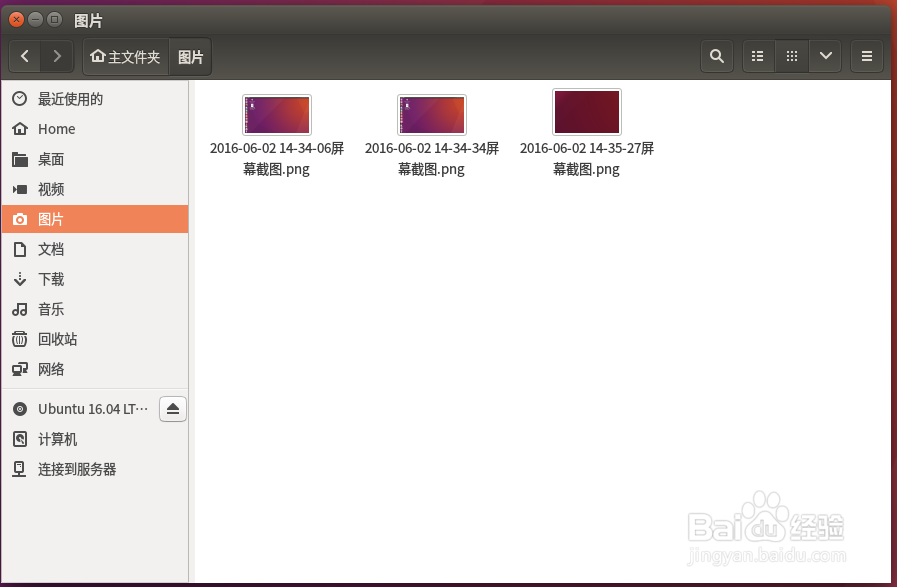Switch to grid view mode
897x587 pixels.
[791, 56]
